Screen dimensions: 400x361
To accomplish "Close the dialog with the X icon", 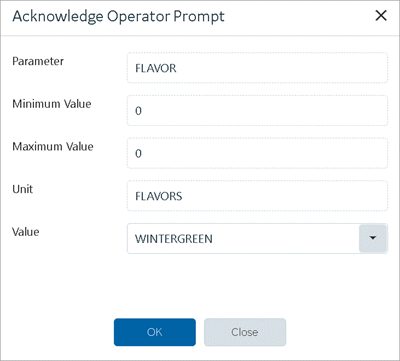I will [381, 16].
